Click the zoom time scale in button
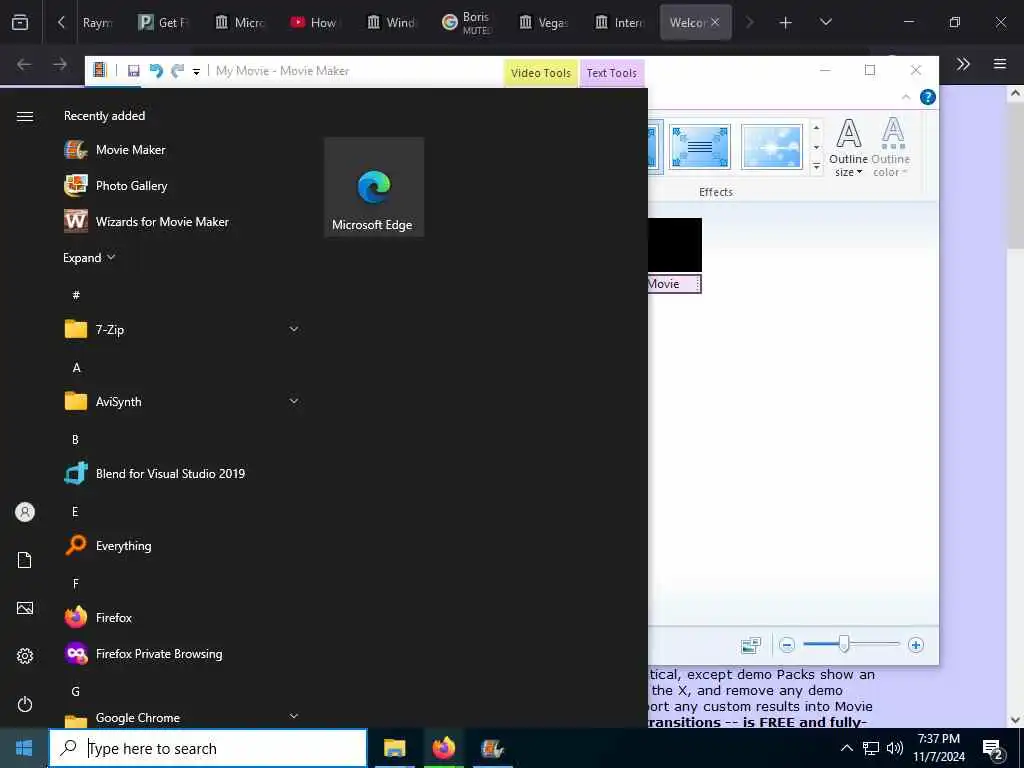This screenshot has width=1024, height=768. point(916,645)
